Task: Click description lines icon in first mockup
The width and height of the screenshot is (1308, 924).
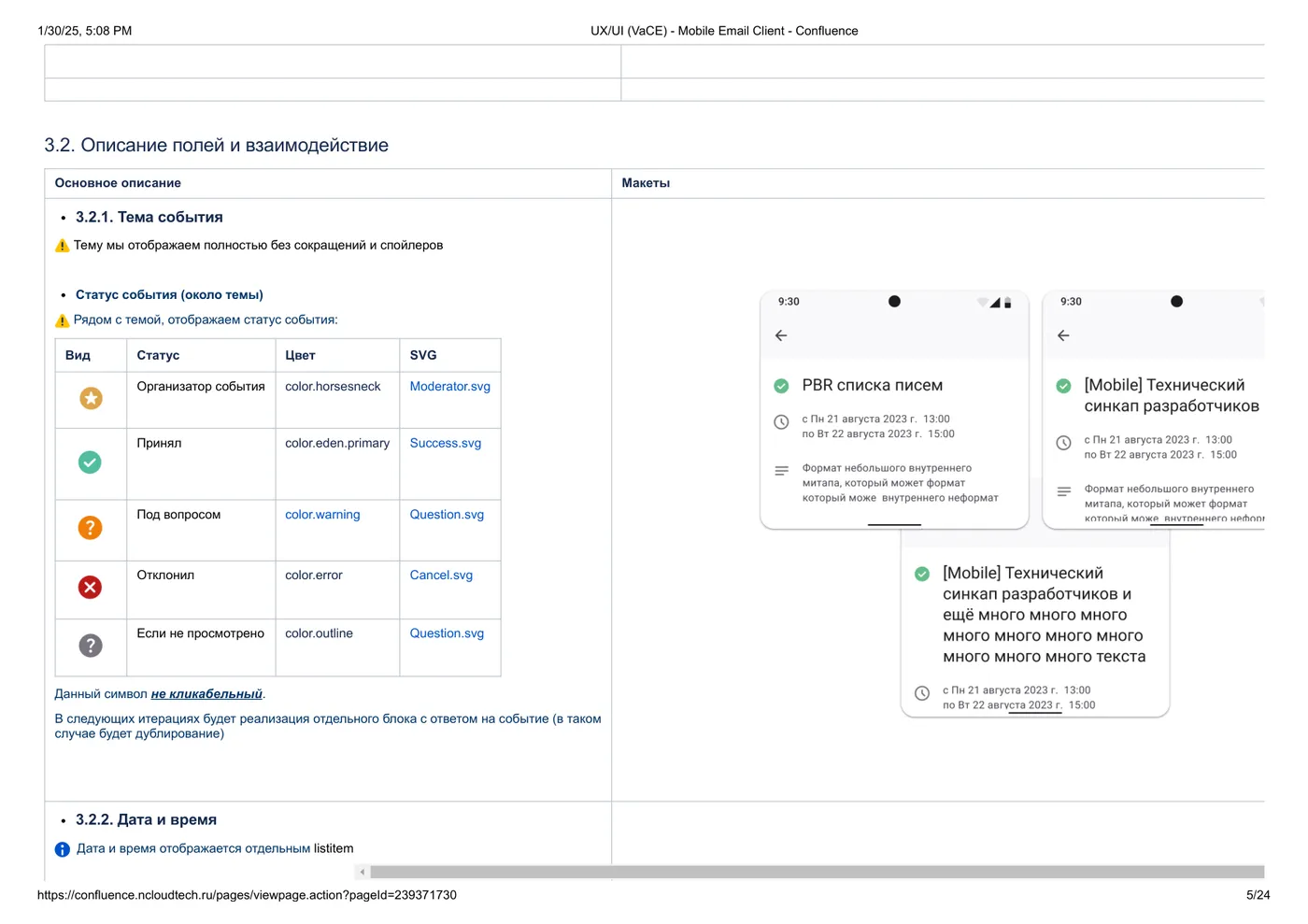Action: pyautogui.click(x=781, y=471)
